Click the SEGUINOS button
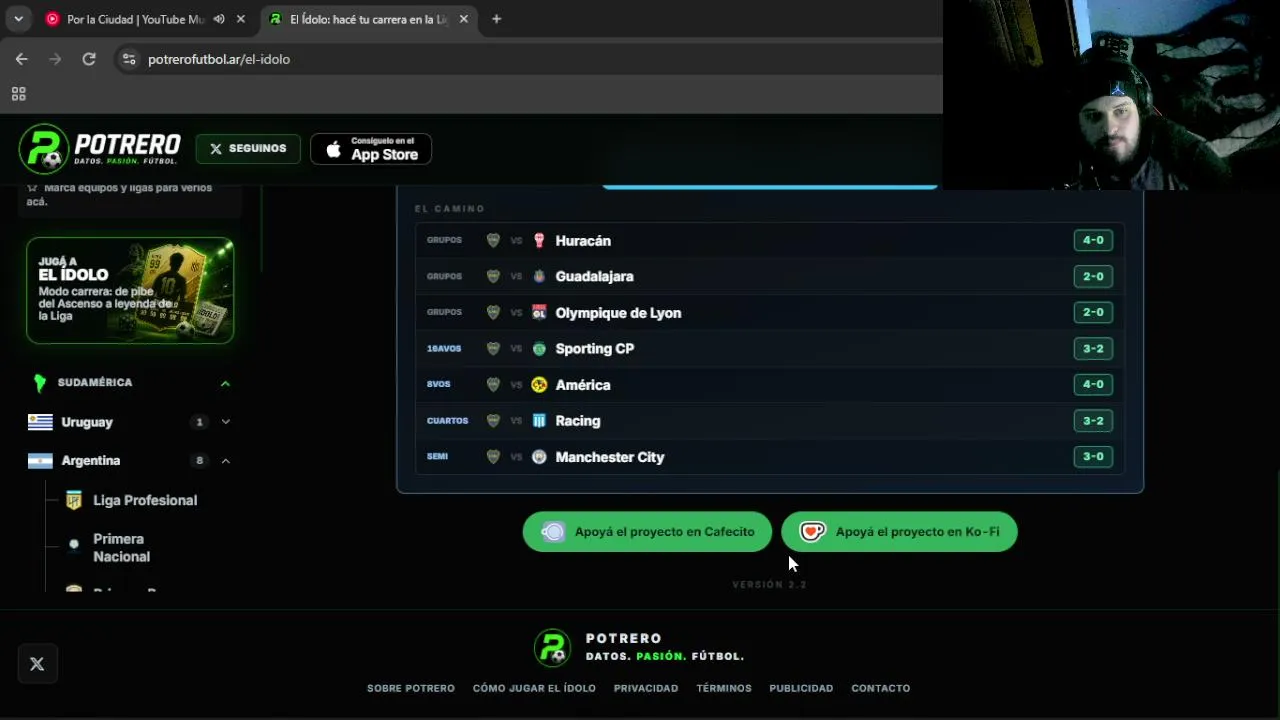This screenshot has width=1280, height=720. coord(248,148)
